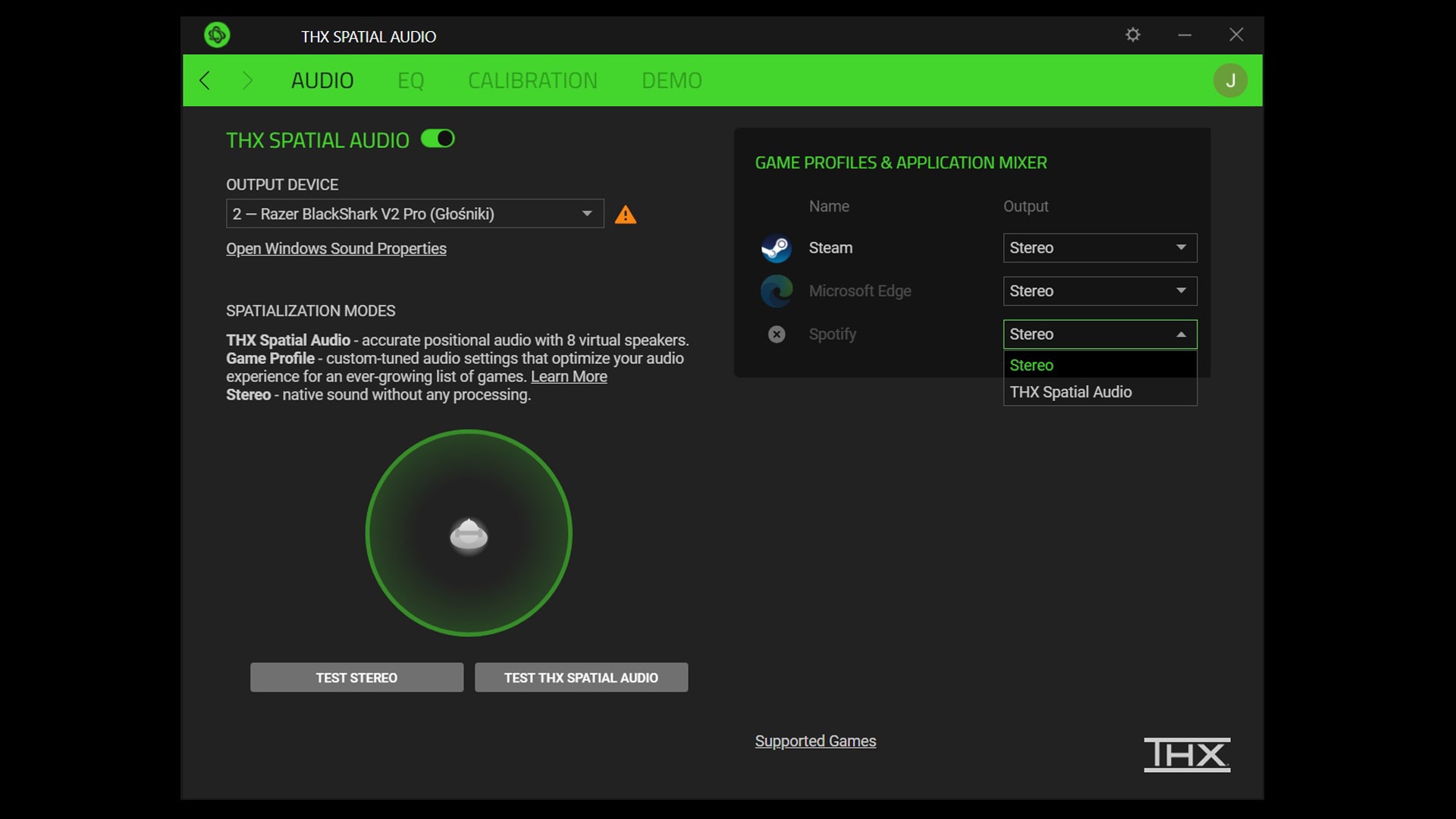This screenshot has width=1456, height=819.
Task: Open the Output Device dropdown
Action: (415, 214)
